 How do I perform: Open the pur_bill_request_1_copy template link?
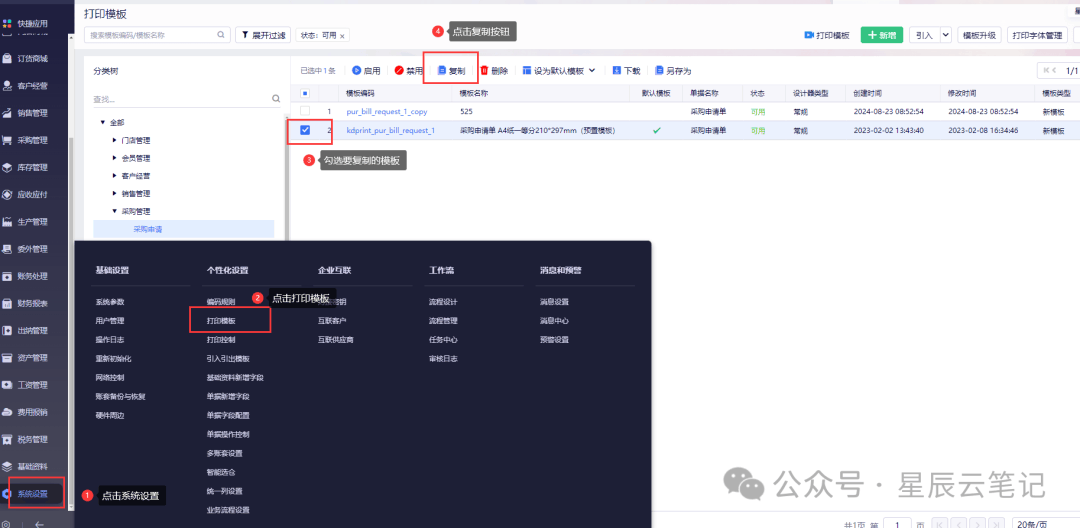[x=386, y=111]
